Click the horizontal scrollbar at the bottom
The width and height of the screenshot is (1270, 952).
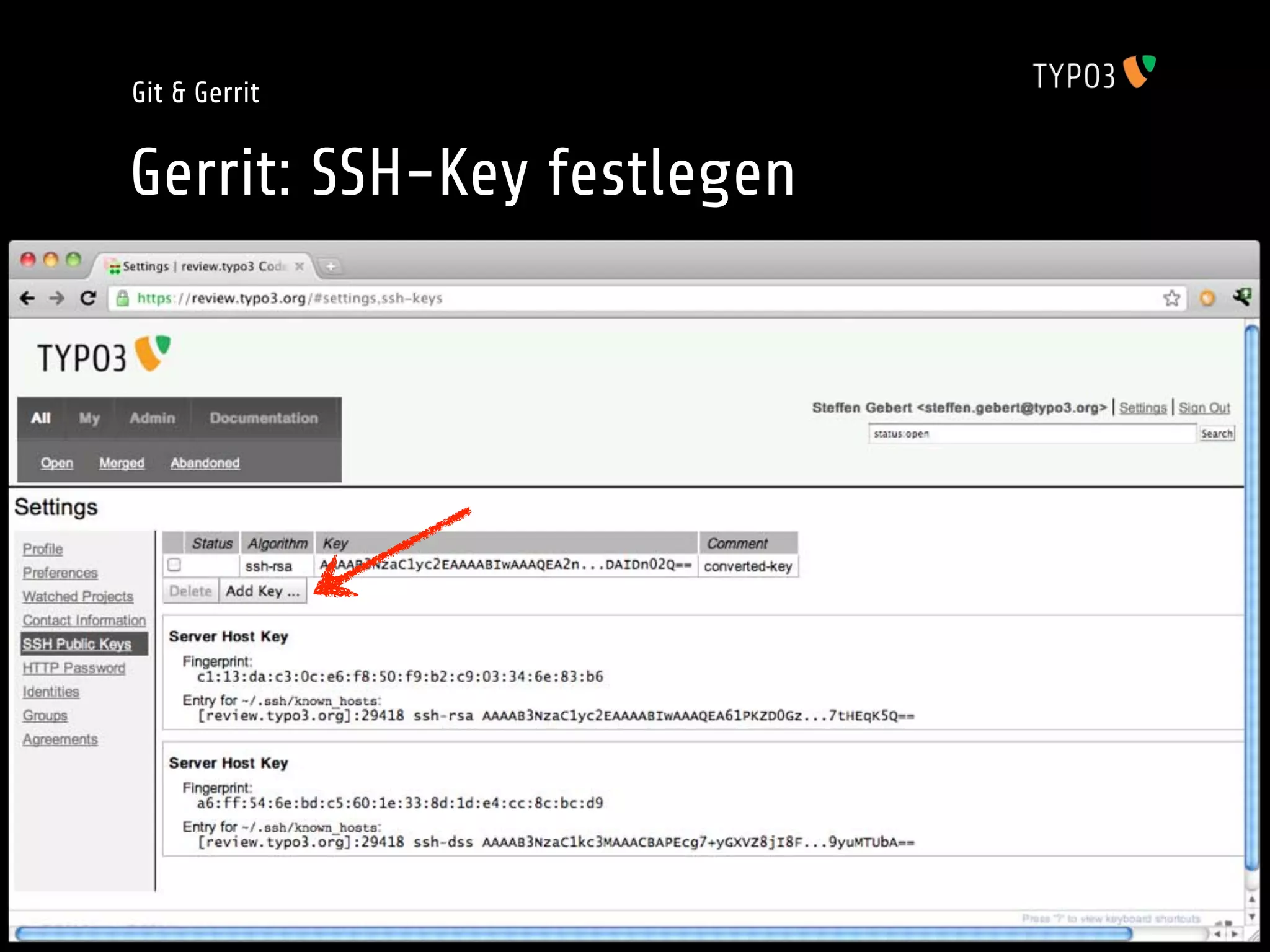(x=574, y=933)
